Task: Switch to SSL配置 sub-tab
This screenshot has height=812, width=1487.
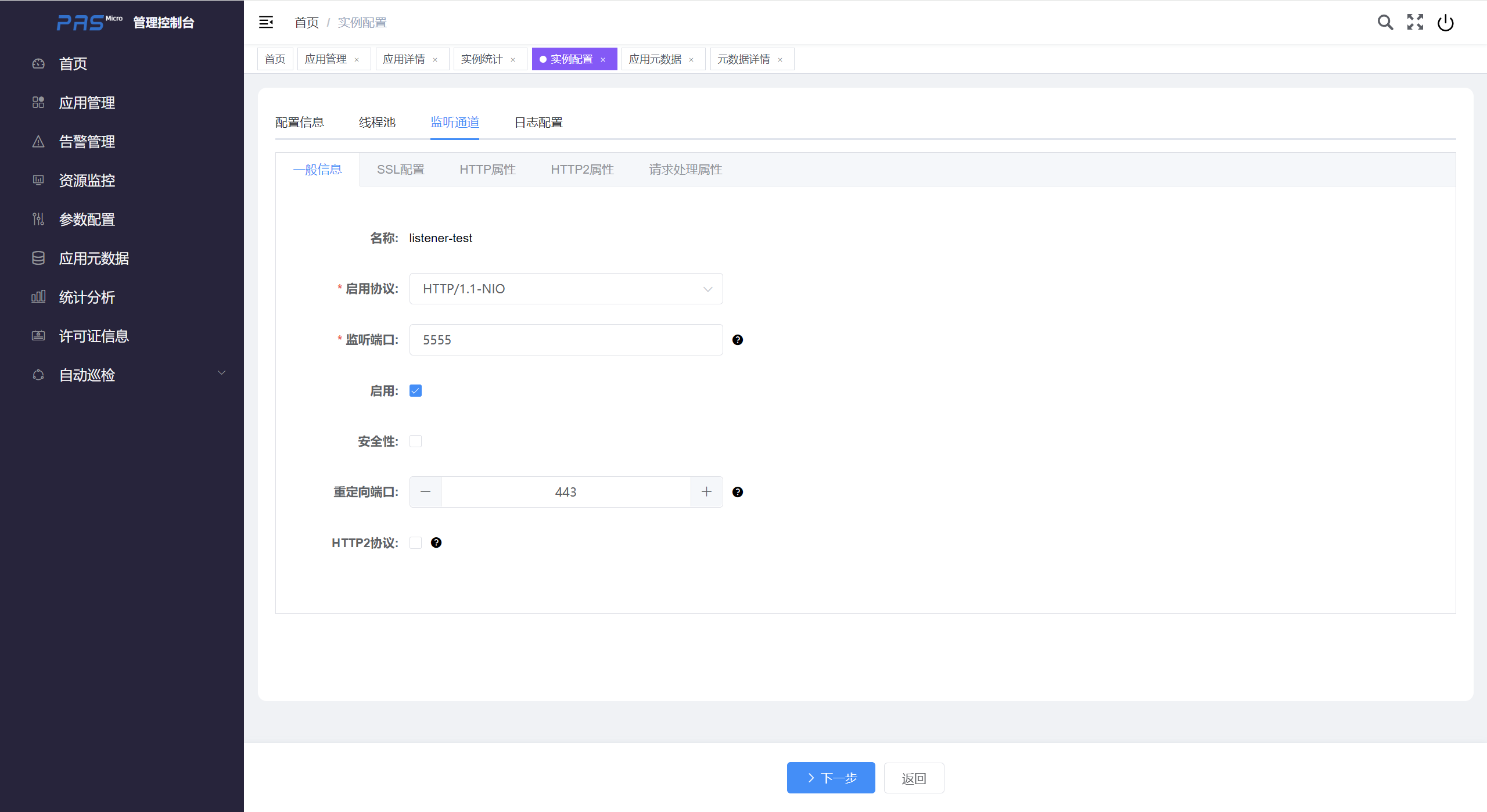Action: pos(401,170)
